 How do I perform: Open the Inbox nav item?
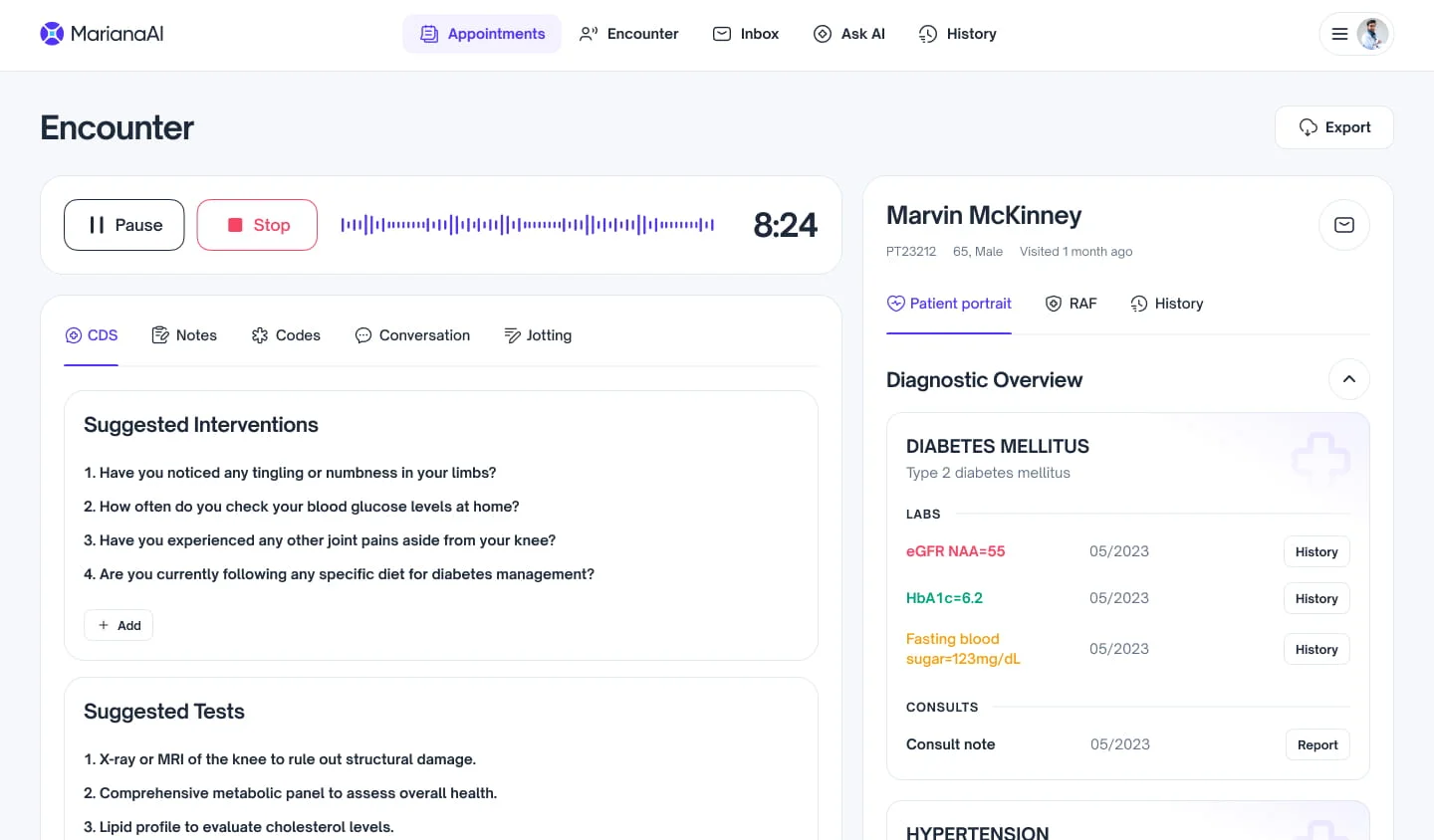[746, 34]
